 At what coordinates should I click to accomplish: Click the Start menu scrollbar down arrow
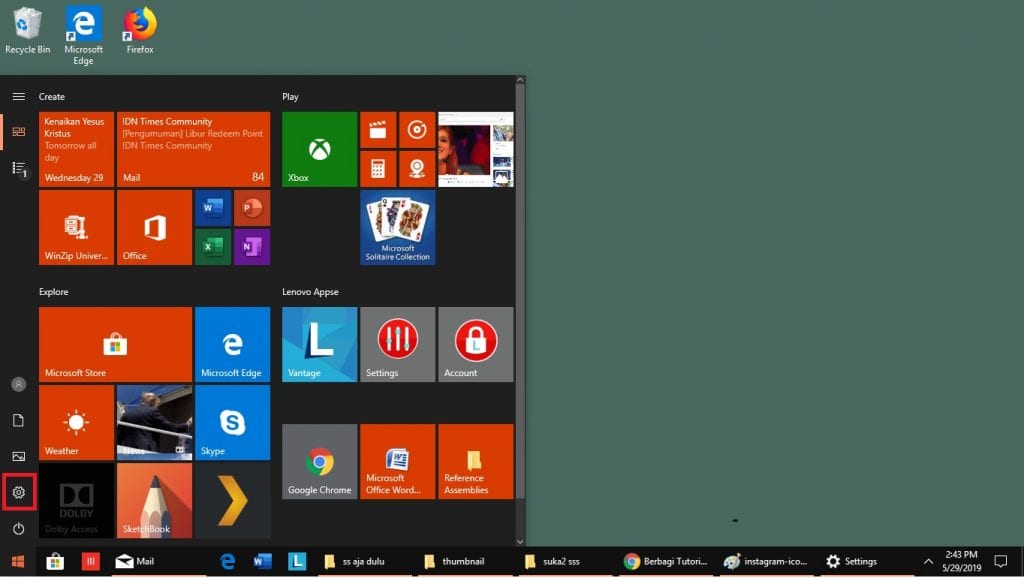520,541
